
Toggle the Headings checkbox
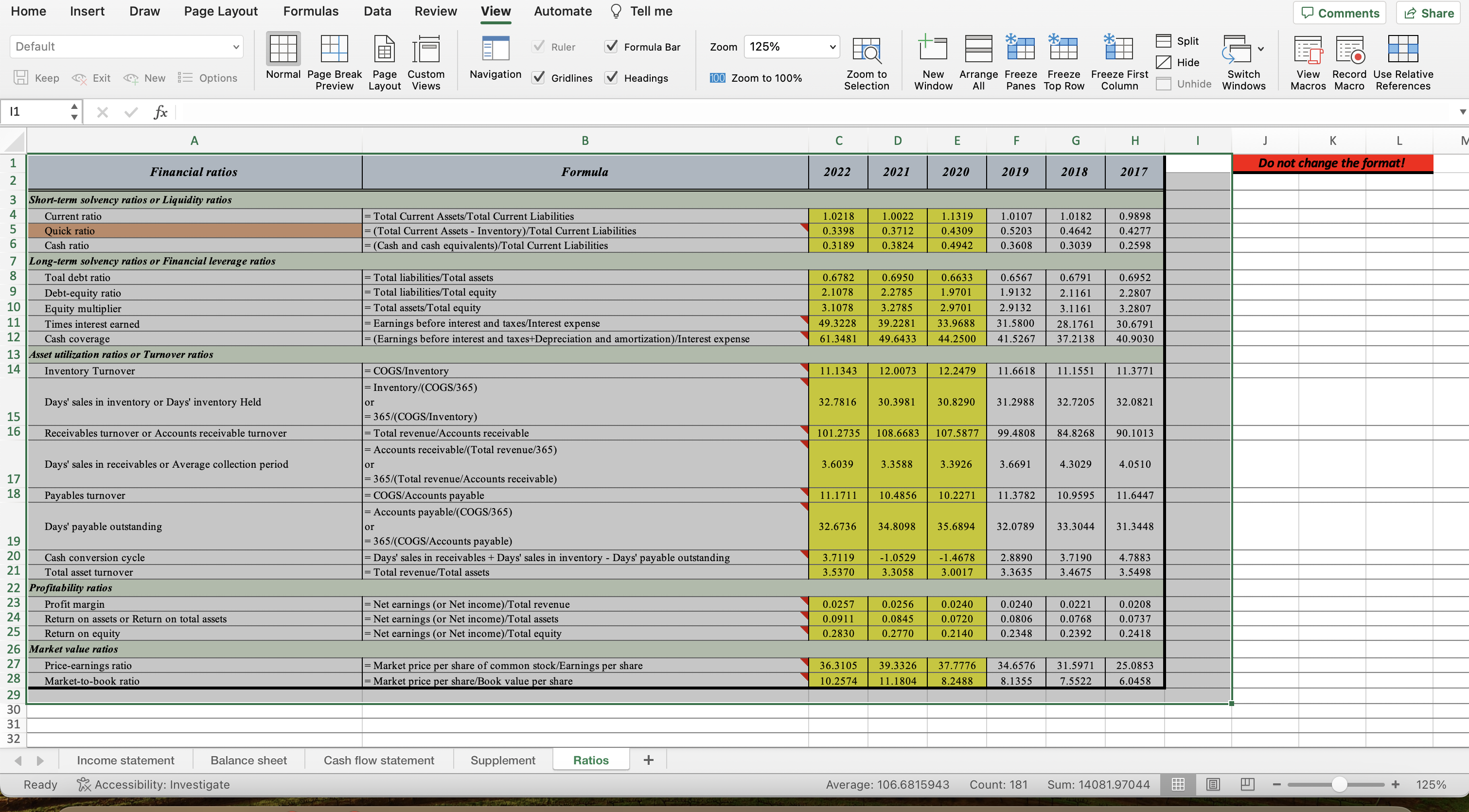pos(611,77)
